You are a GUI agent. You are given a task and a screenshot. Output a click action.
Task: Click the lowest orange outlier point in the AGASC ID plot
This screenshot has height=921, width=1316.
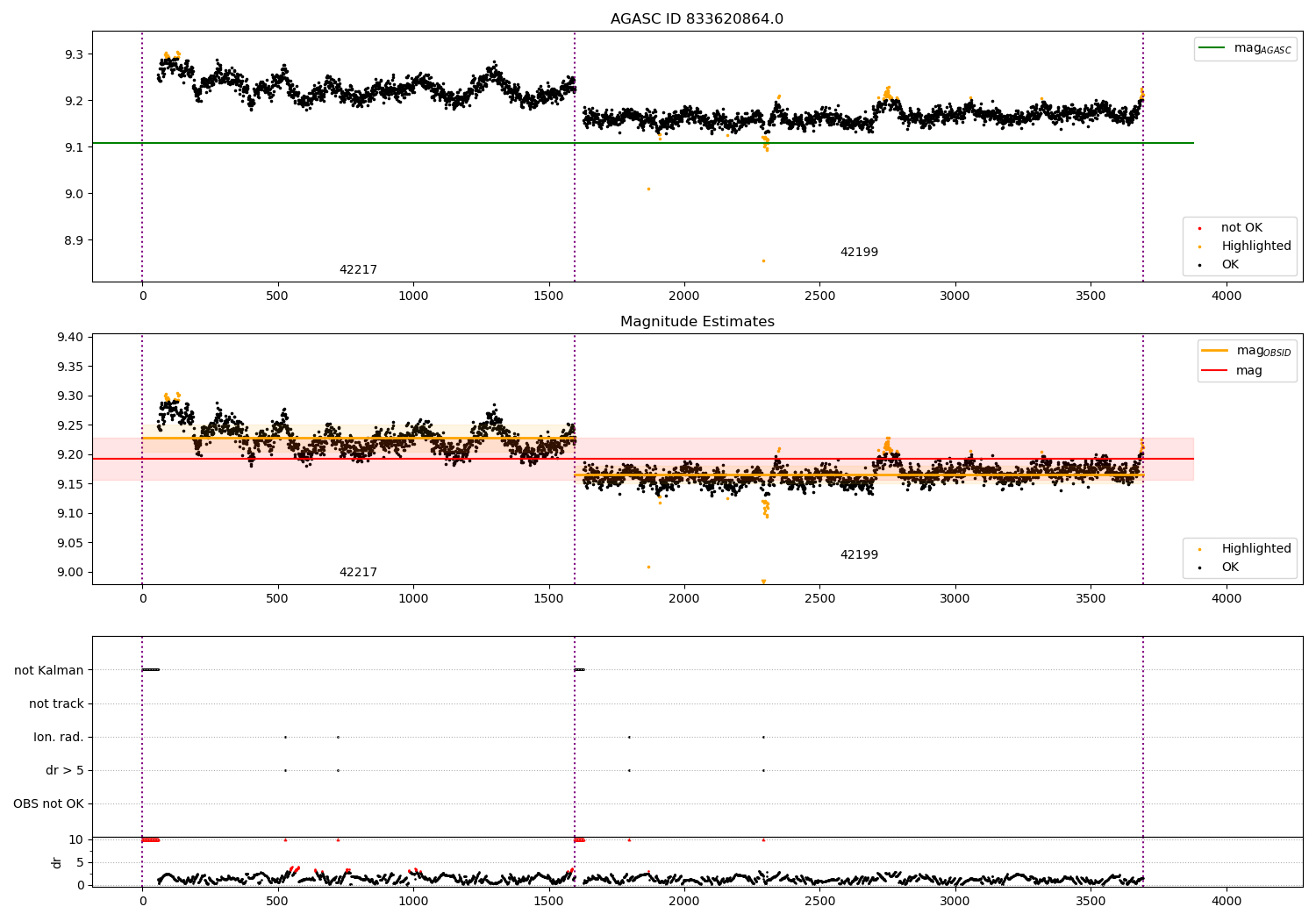click(763, 261)
